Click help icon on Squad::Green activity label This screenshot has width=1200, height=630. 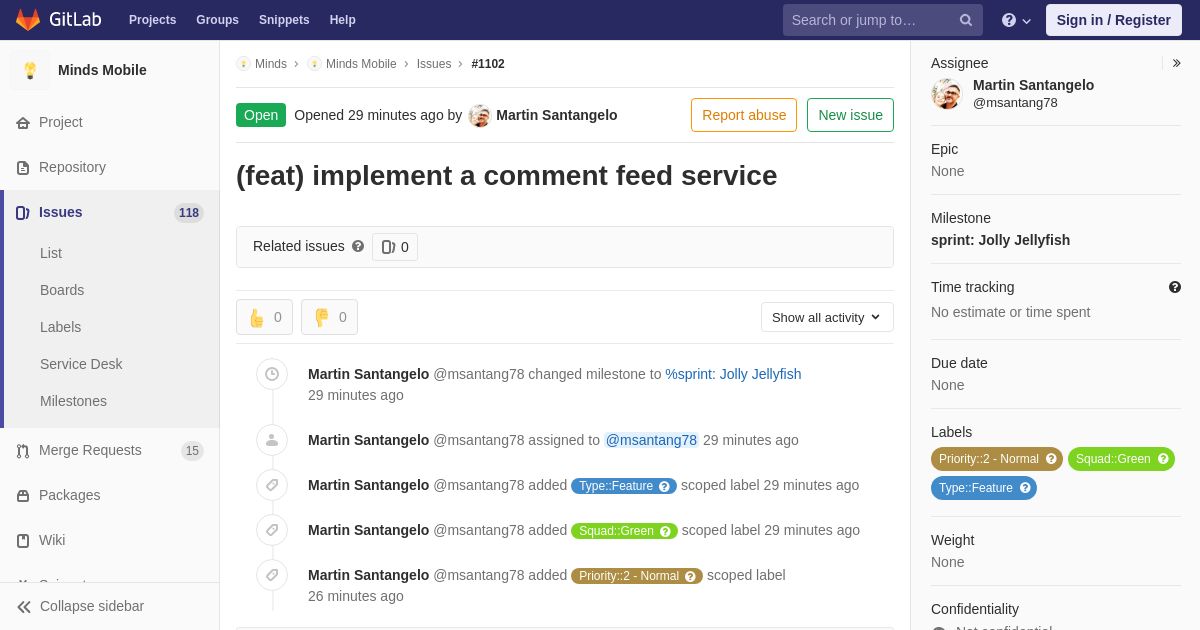coord(665,531)
